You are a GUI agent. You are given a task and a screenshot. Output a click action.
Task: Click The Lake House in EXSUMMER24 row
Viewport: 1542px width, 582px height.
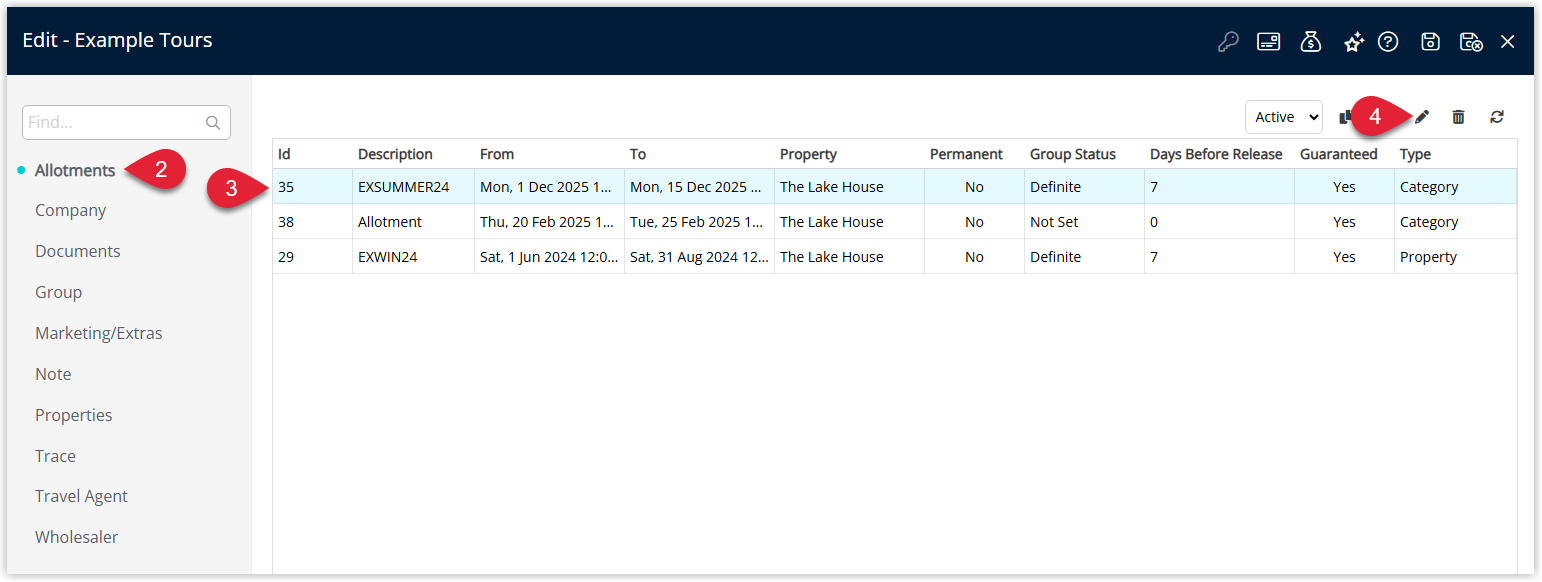coord(849,187)
